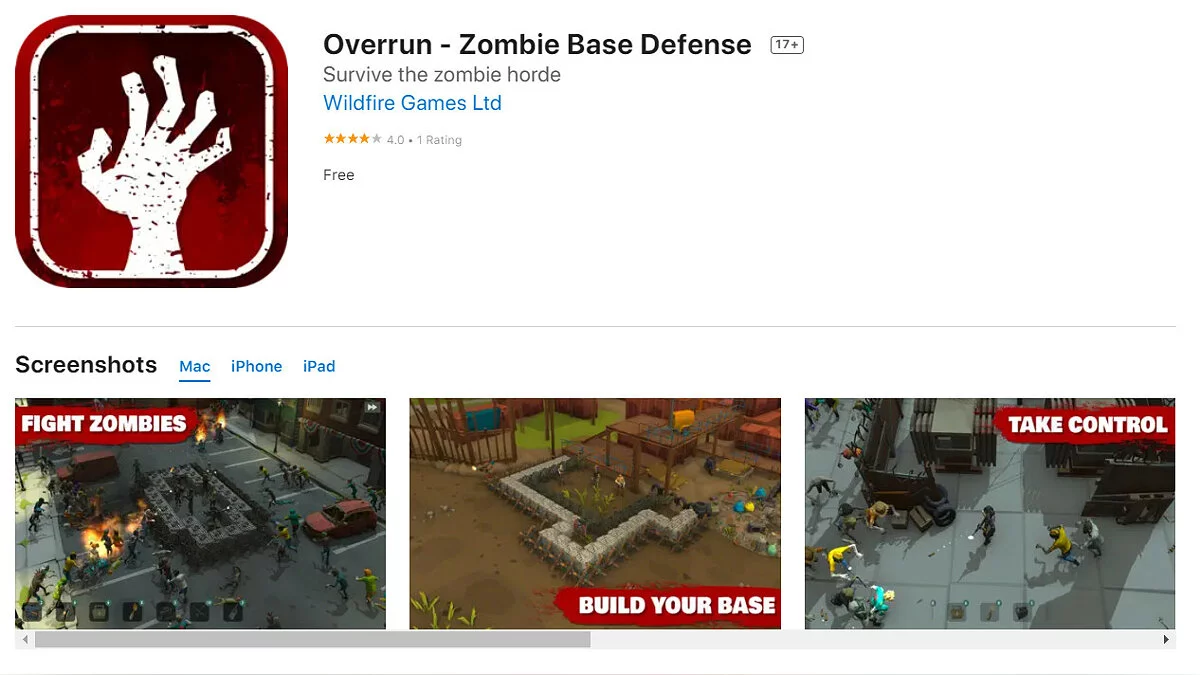1200x675 pixels.
Task: Switch to the iPad screenshots tab
Action: pyautogui.click(x=319, y=366)
